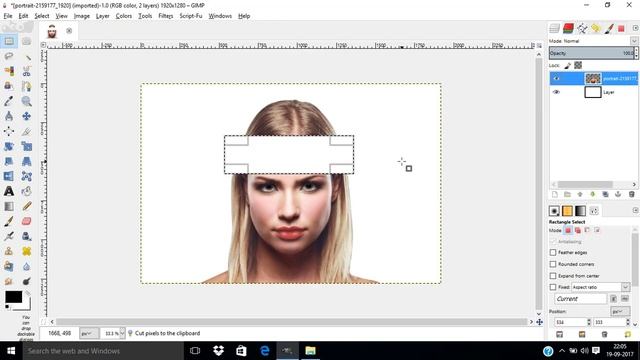Open status bar unit px dropdown
This screenshot has width=640, height=360.
point(89,333)
